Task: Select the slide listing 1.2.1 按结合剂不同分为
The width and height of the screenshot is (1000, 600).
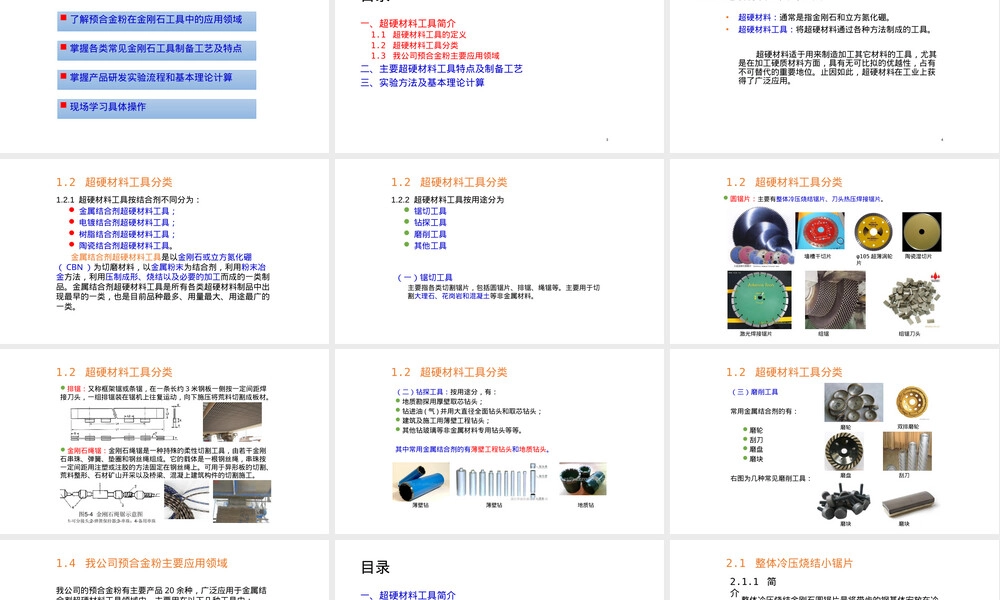Action: click(165, 252)
